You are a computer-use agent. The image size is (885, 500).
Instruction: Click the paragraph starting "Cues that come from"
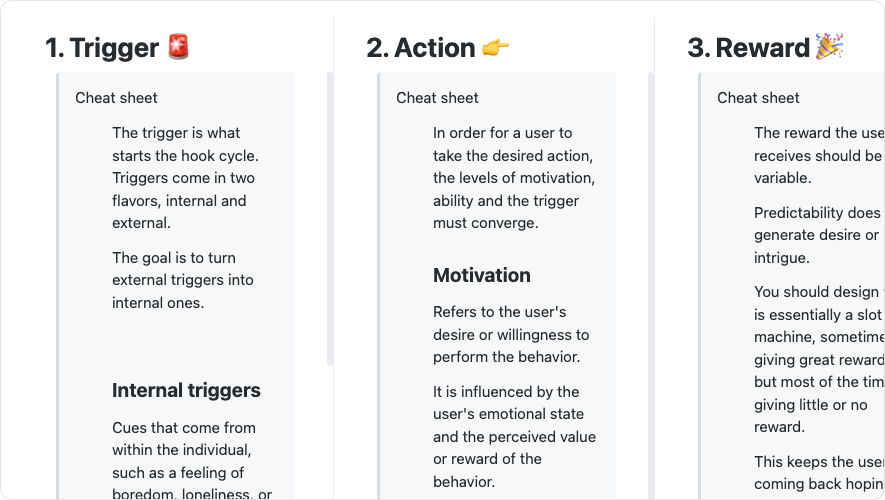click(192, 461)
